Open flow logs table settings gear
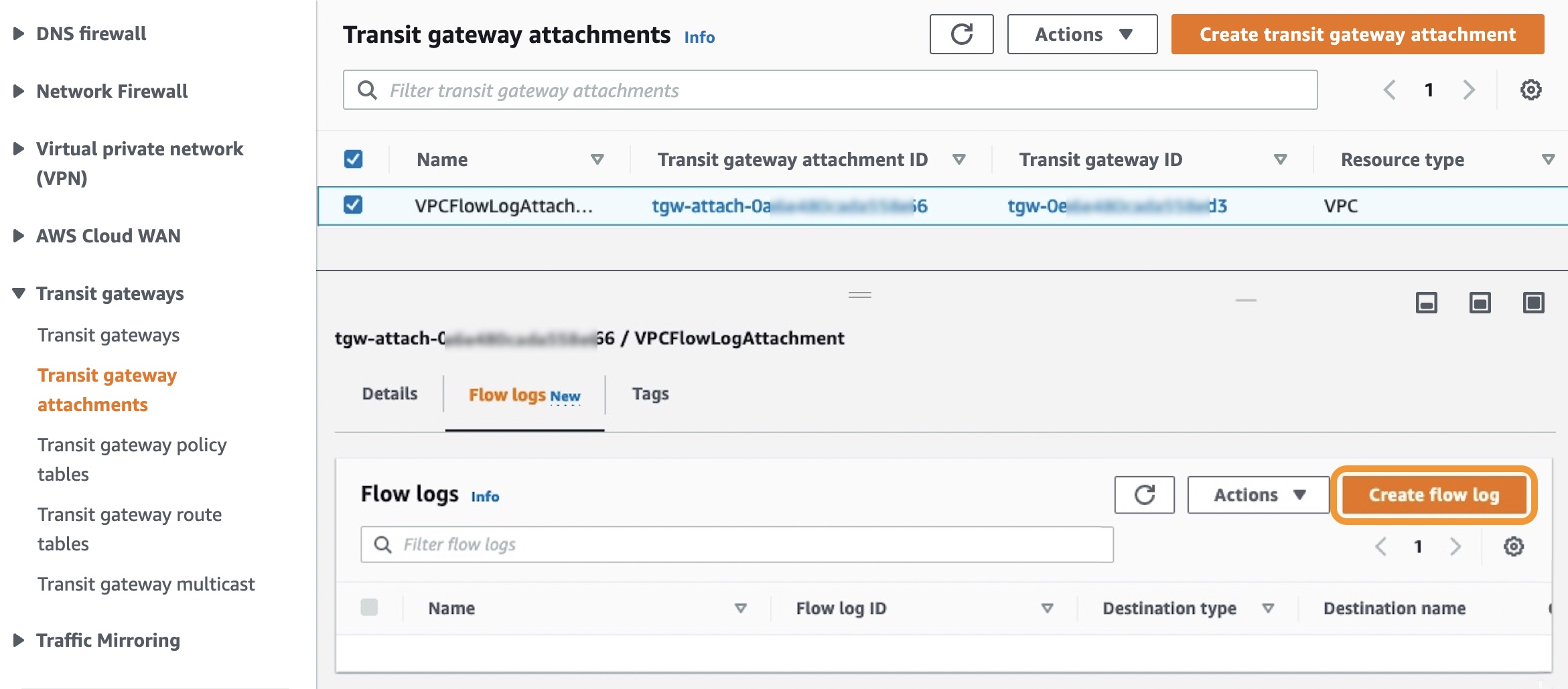This screenshot has height=689, width=1568. pos(1513,546)
